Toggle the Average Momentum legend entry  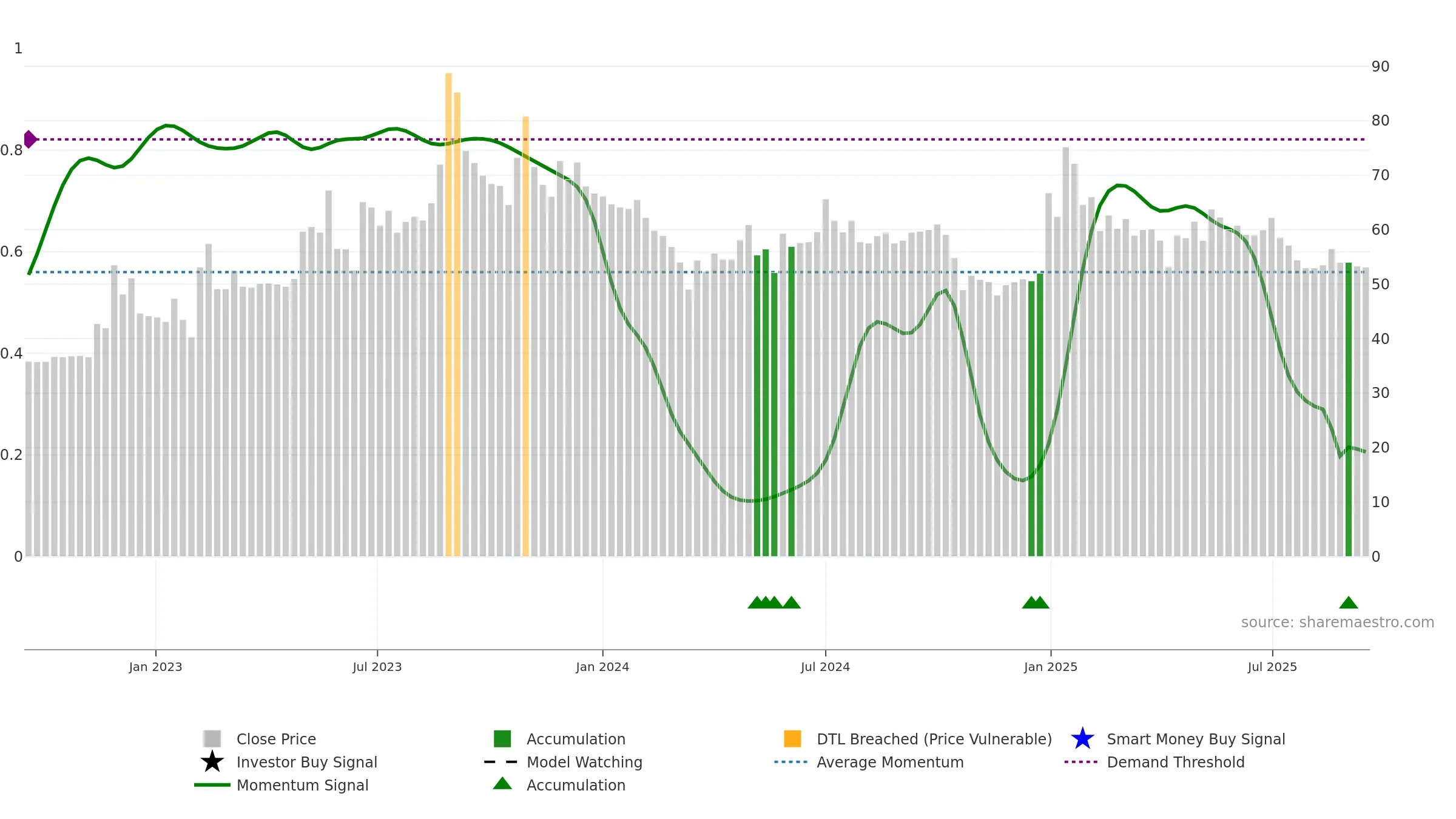(x=890, y=762)
